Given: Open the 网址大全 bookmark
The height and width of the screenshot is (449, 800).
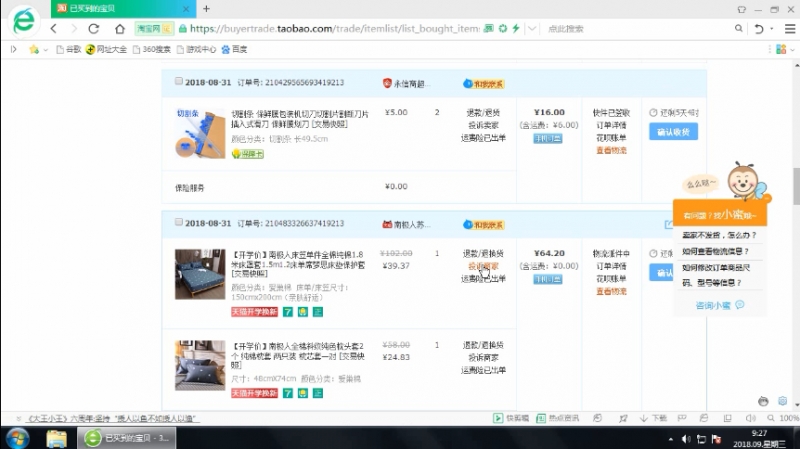Looking at the screenshot, I should pos(106,49).
